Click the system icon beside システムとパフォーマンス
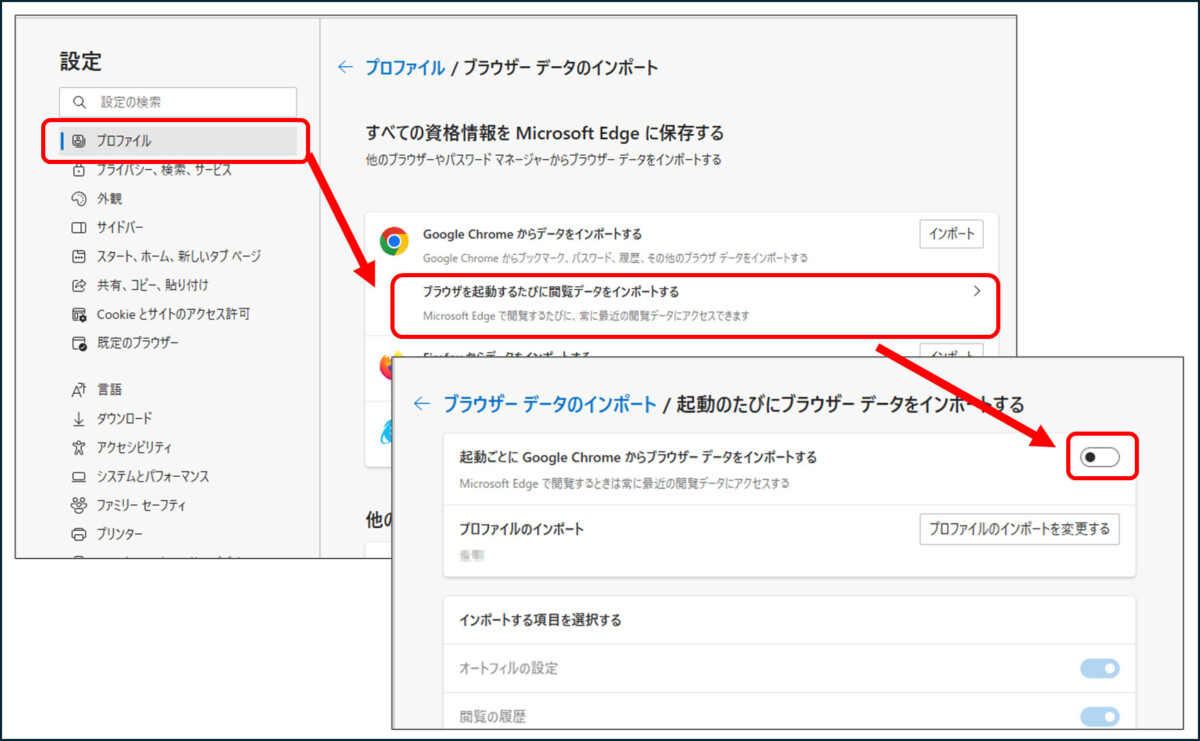This screenshot has height=741, width=1200. (x=79, y=476)
